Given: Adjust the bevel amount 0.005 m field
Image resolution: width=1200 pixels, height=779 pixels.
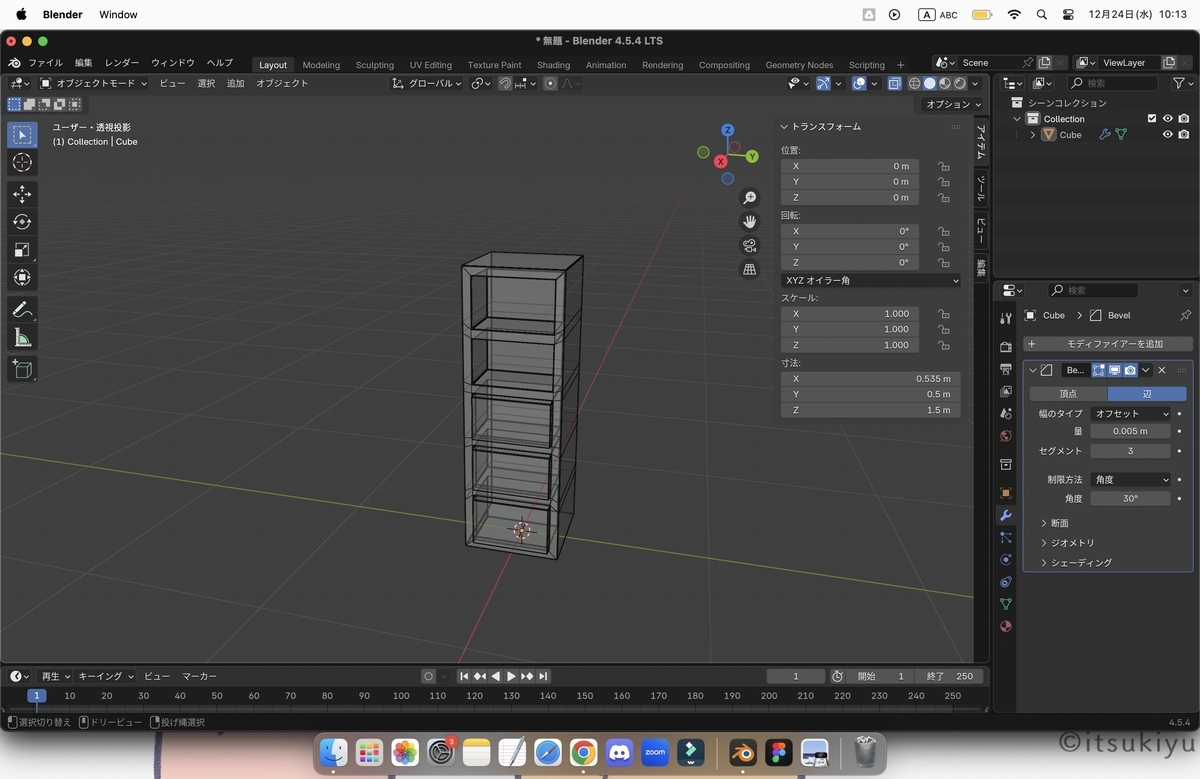Looking at the screenshot, I should click(1130, 431).
